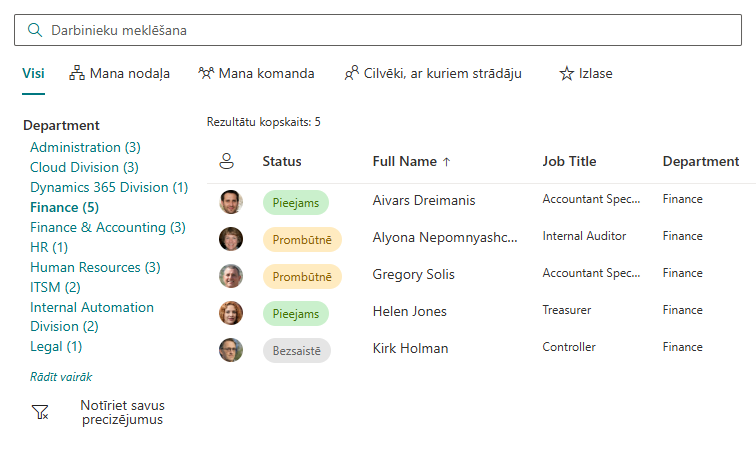Viewport: 756px width, 454px height.
Task: Click Accountant Spec... for Aivars Dreimanis
Action: click(592, 199)
